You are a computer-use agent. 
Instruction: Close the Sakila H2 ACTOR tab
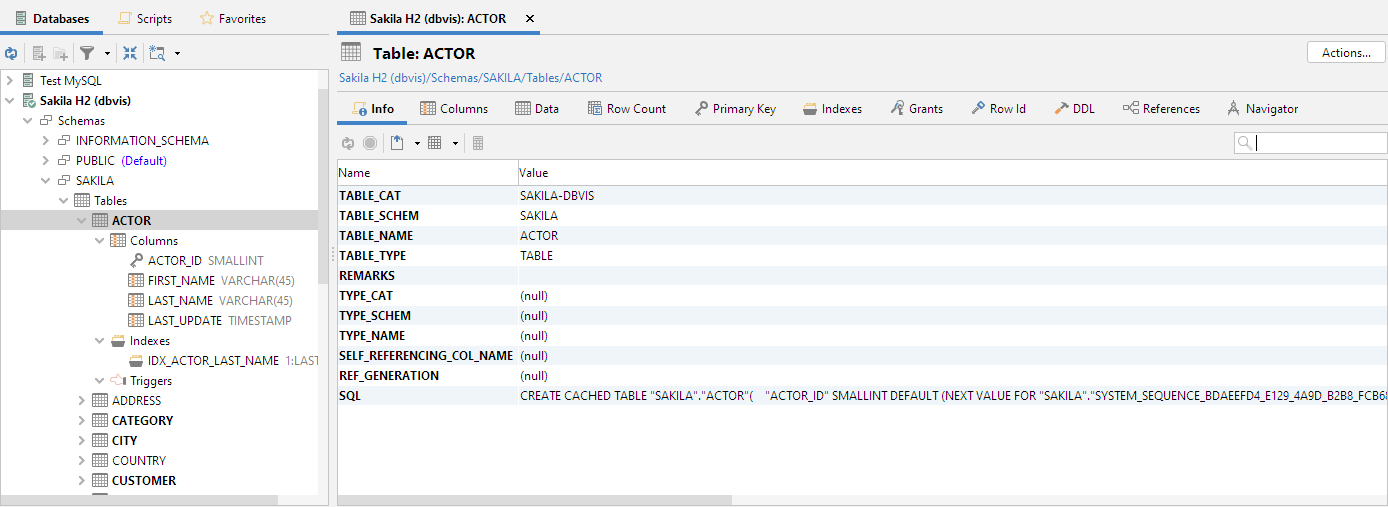(529, 18)
